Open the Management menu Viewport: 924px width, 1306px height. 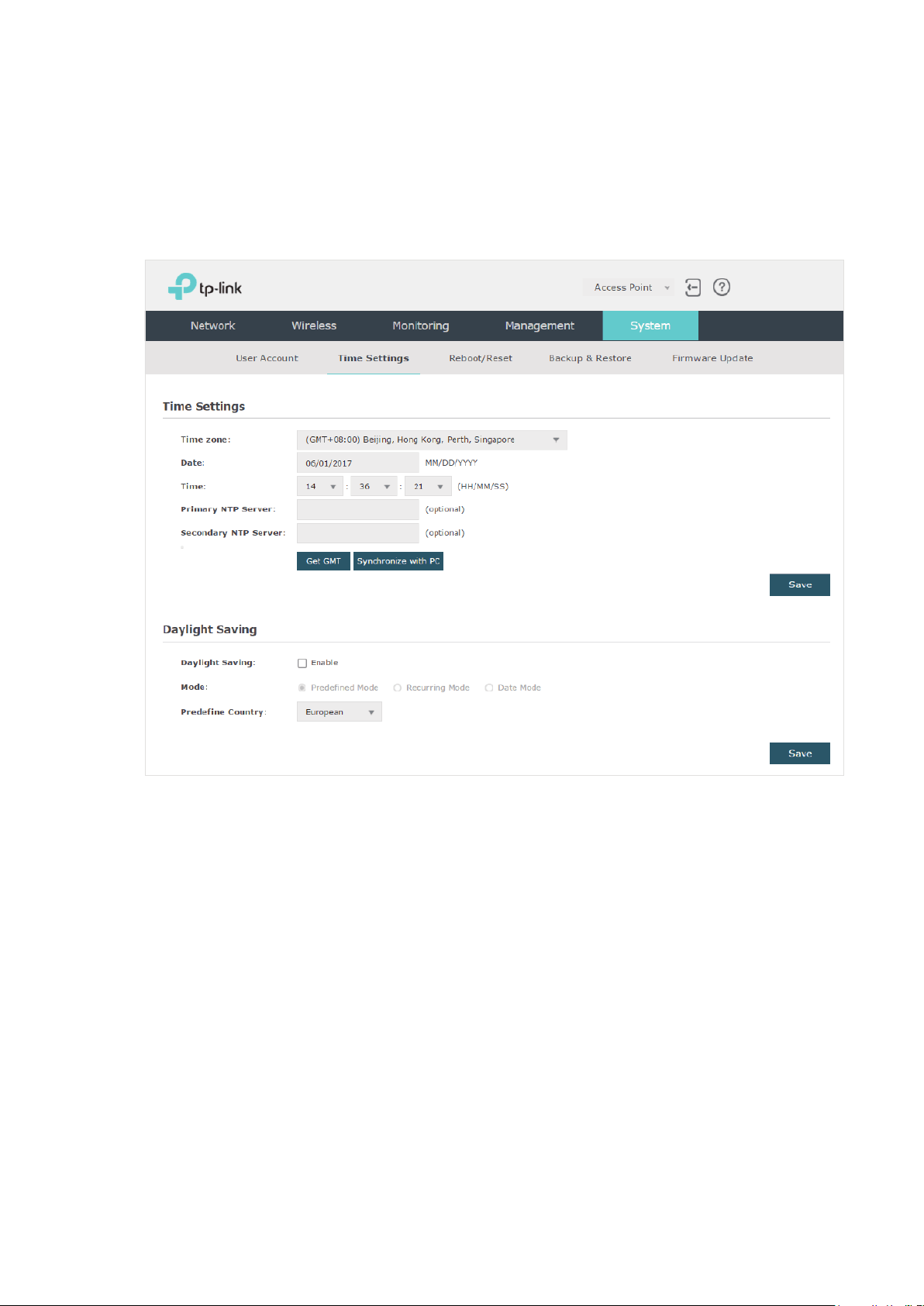(x=540, y=326)
